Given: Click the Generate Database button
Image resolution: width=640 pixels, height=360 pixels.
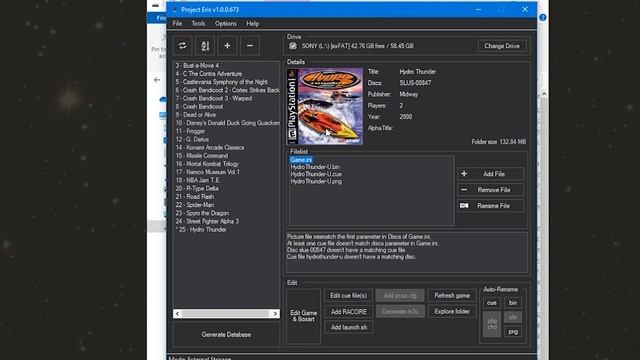Looking at the screenshot, I should (226, 334).
